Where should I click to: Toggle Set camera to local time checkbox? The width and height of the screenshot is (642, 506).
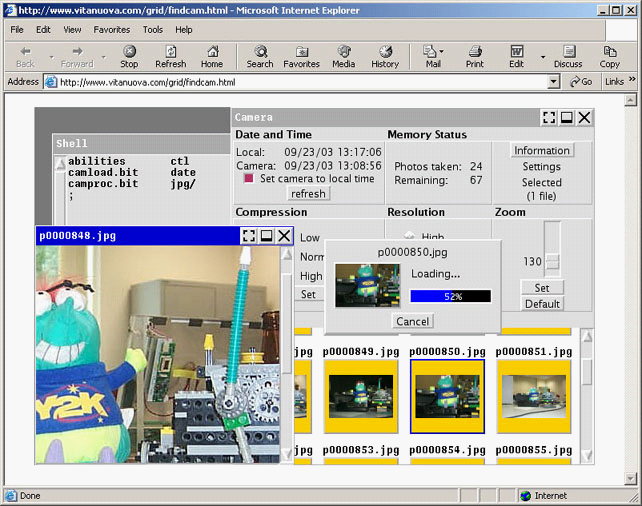249,179
